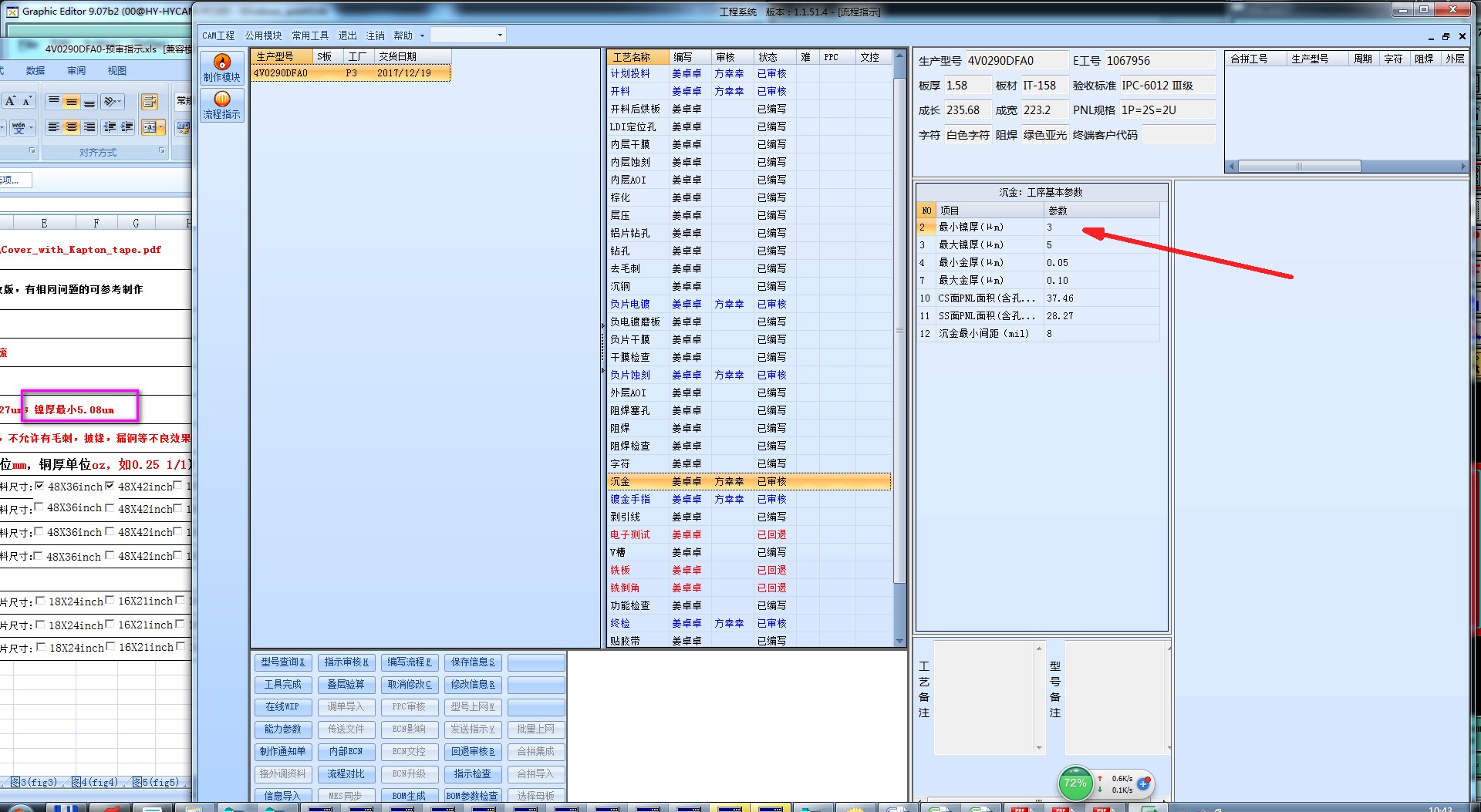Click the 叠层验算 button
Viewport: 1481px width, 812px height.
pyautogui.click(x=346, y=684)
